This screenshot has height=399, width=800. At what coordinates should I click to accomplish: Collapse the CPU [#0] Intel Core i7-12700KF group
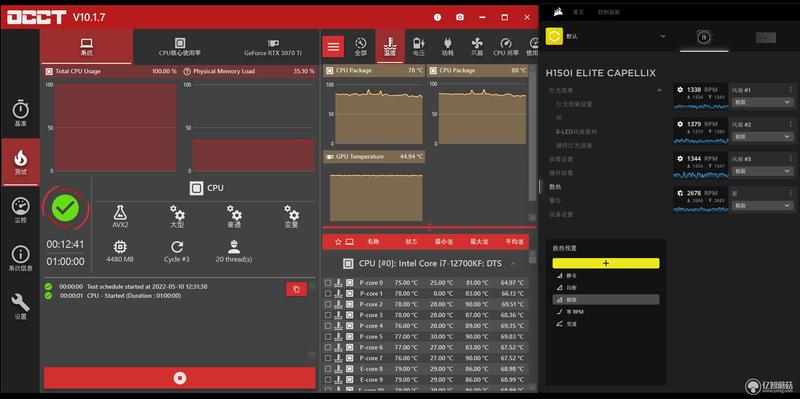click(513, 264)
